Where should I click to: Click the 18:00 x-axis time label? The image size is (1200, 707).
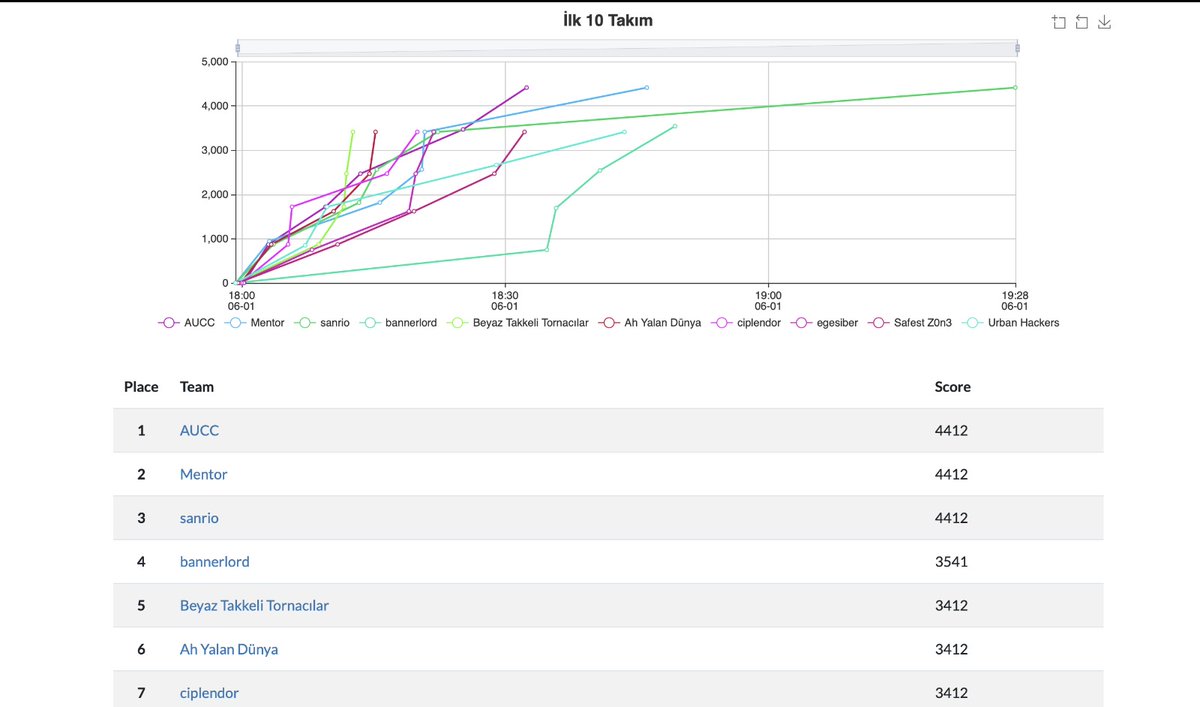[x=242, y=302]
